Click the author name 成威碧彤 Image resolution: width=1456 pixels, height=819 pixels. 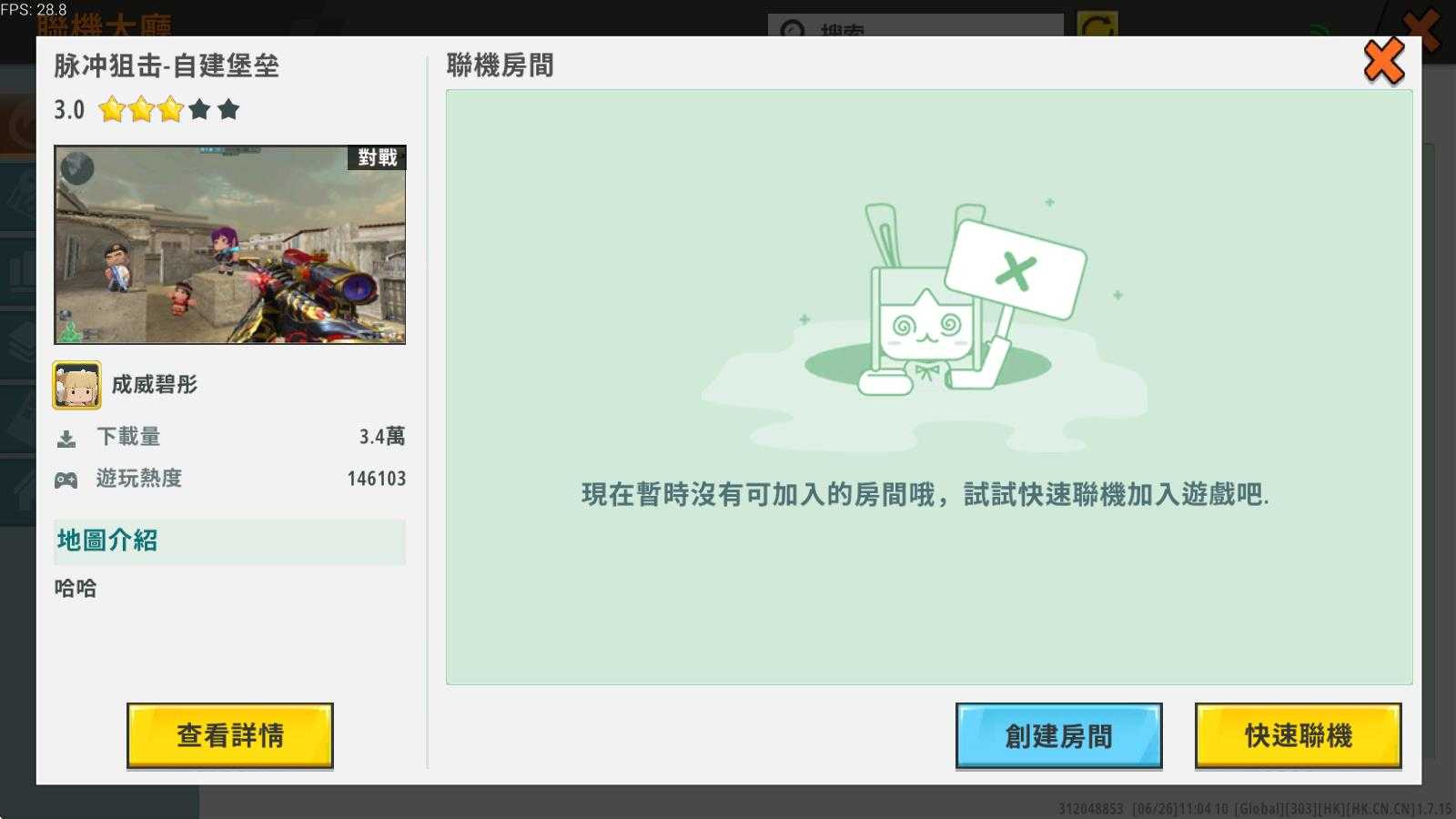click(155, 385)
